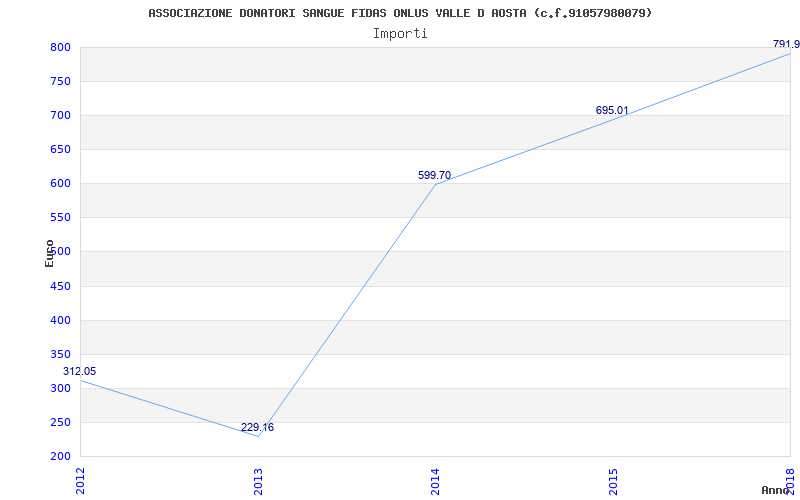Viewport: 800px width, 500px height.
Task: Click the chart title ASSOCIAZIONE DONATORI SANGUE FIDAS
Action: 400,13
